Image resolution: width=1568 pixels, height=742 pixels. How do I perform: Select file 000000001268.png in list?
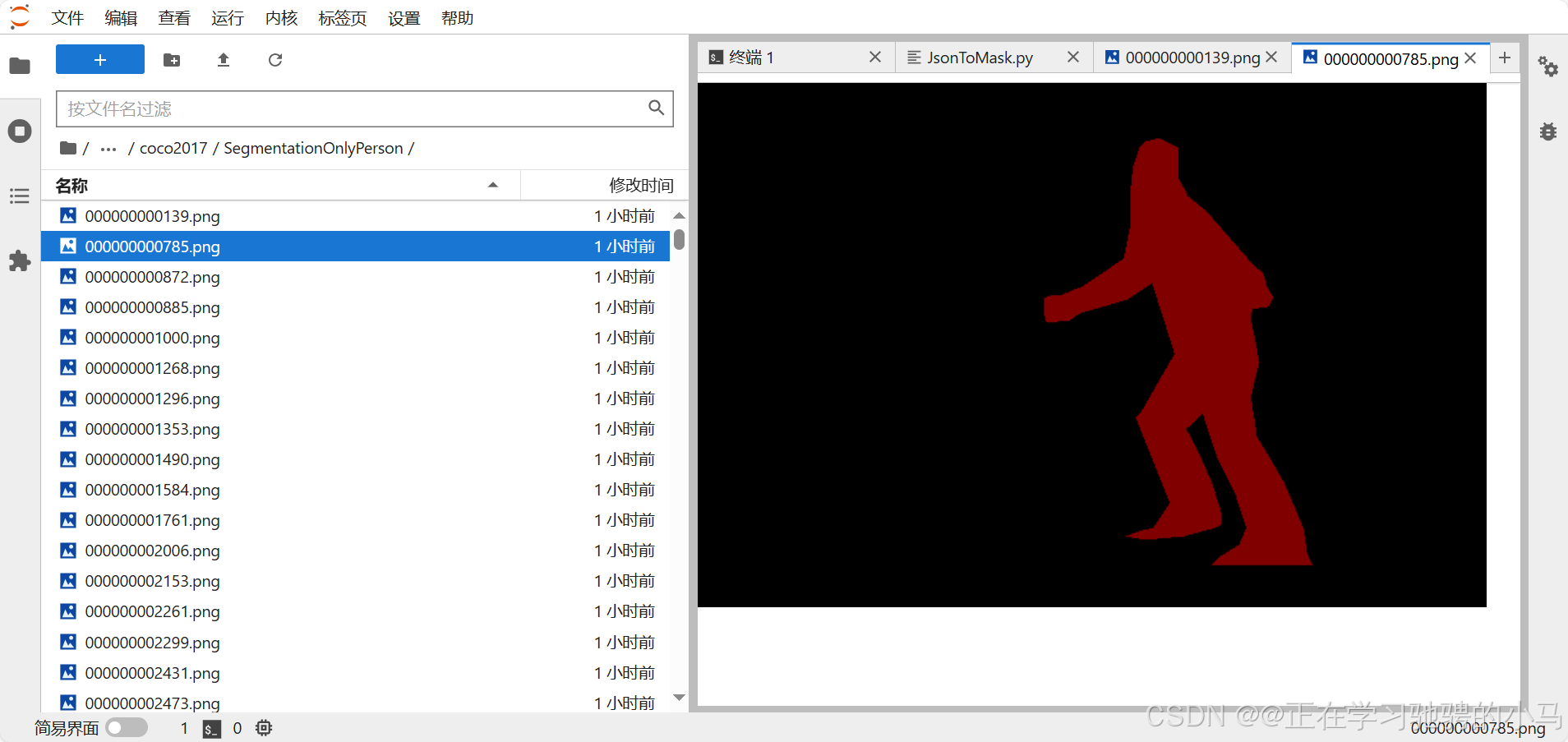(355, 367)
